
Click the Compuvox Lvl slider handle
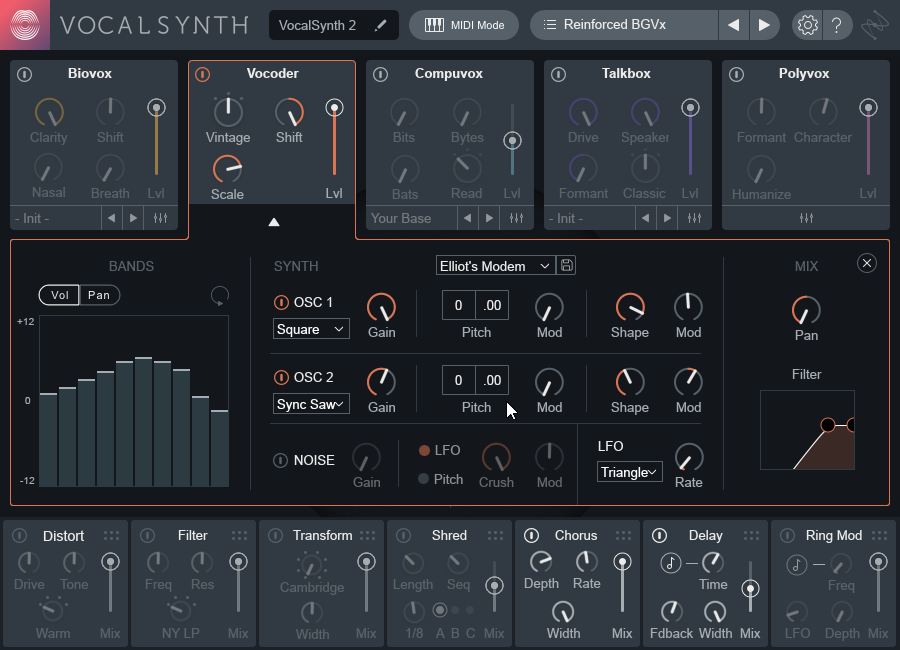click(x=512, y=141)
